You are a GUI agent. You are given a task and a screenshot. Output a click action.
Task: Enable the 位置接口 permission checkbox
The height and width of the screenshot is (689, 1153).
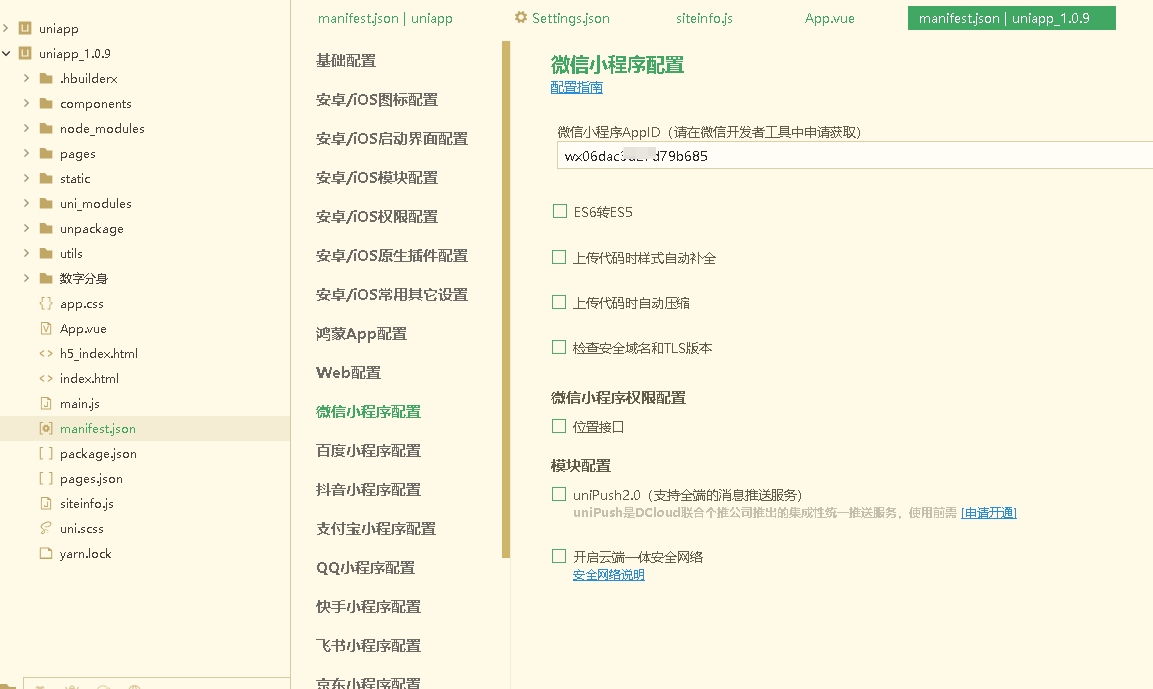point(559,425)
